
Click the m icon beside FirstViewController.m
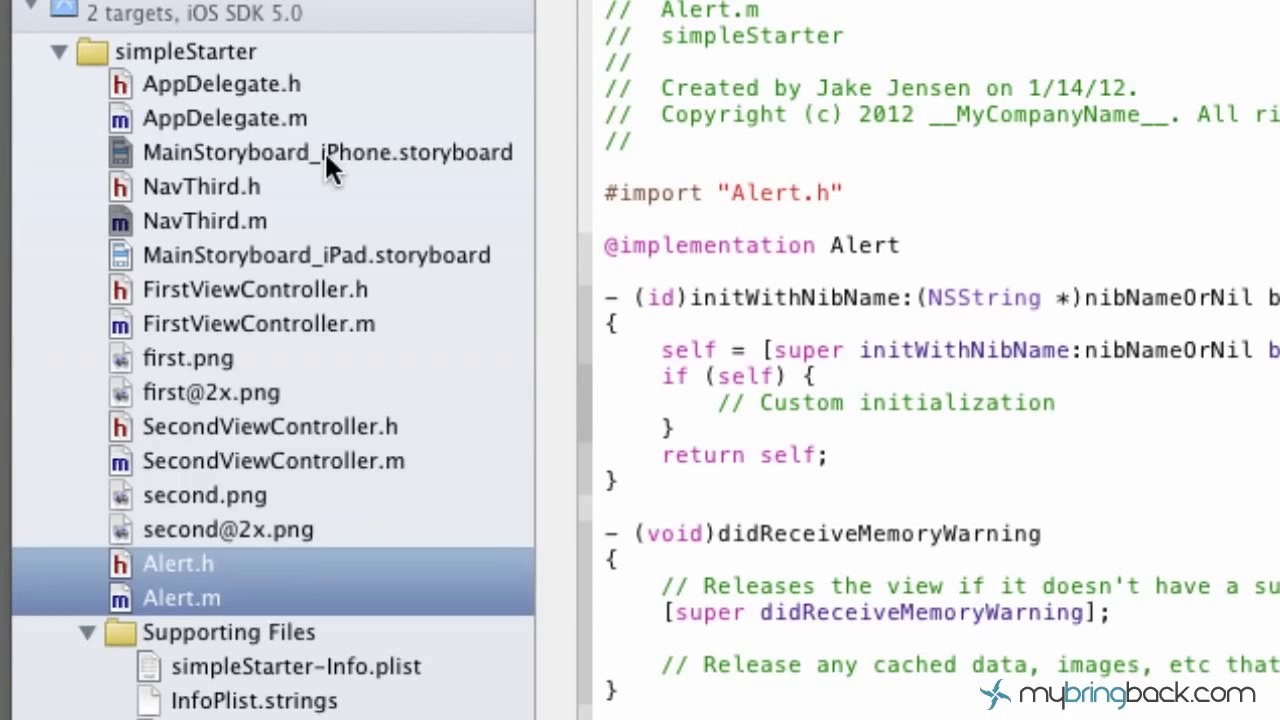(120, 325)
